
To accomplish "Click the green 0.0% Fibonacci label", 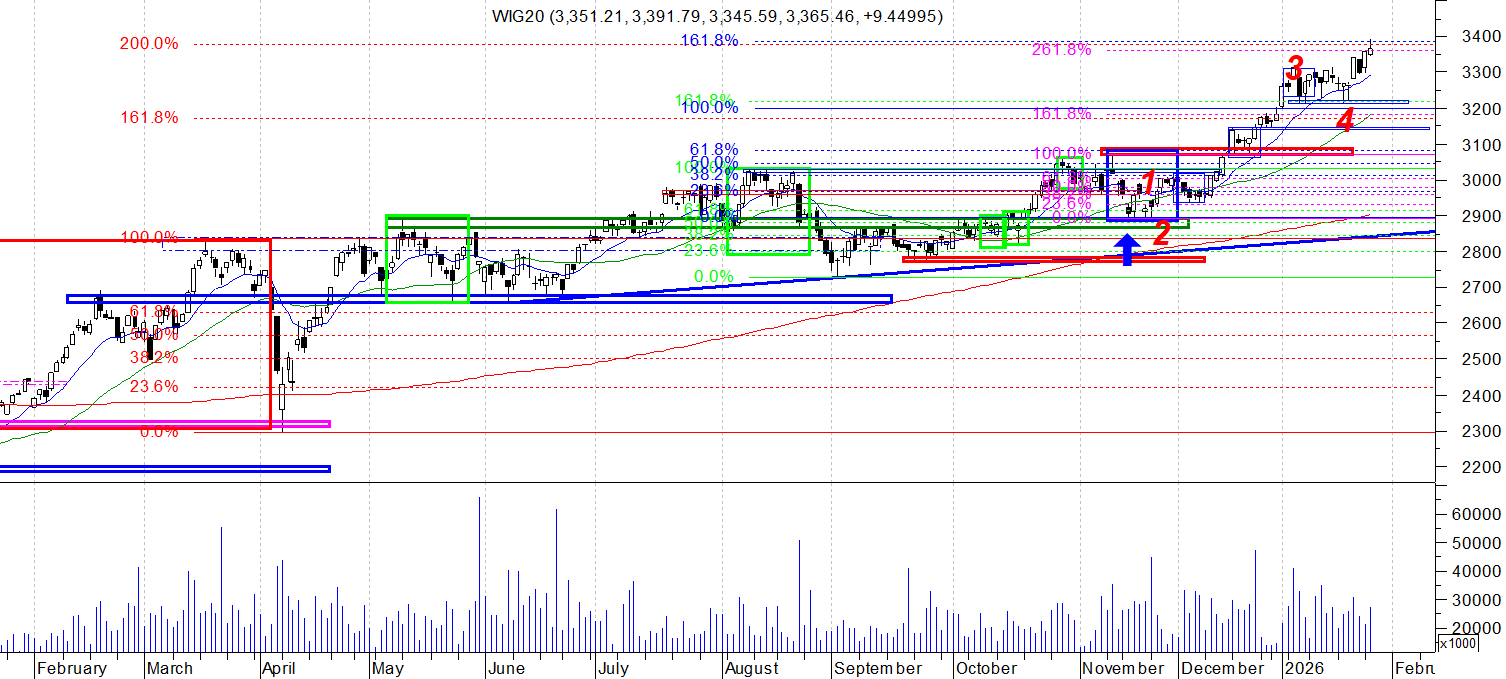I will click(714, 276).
